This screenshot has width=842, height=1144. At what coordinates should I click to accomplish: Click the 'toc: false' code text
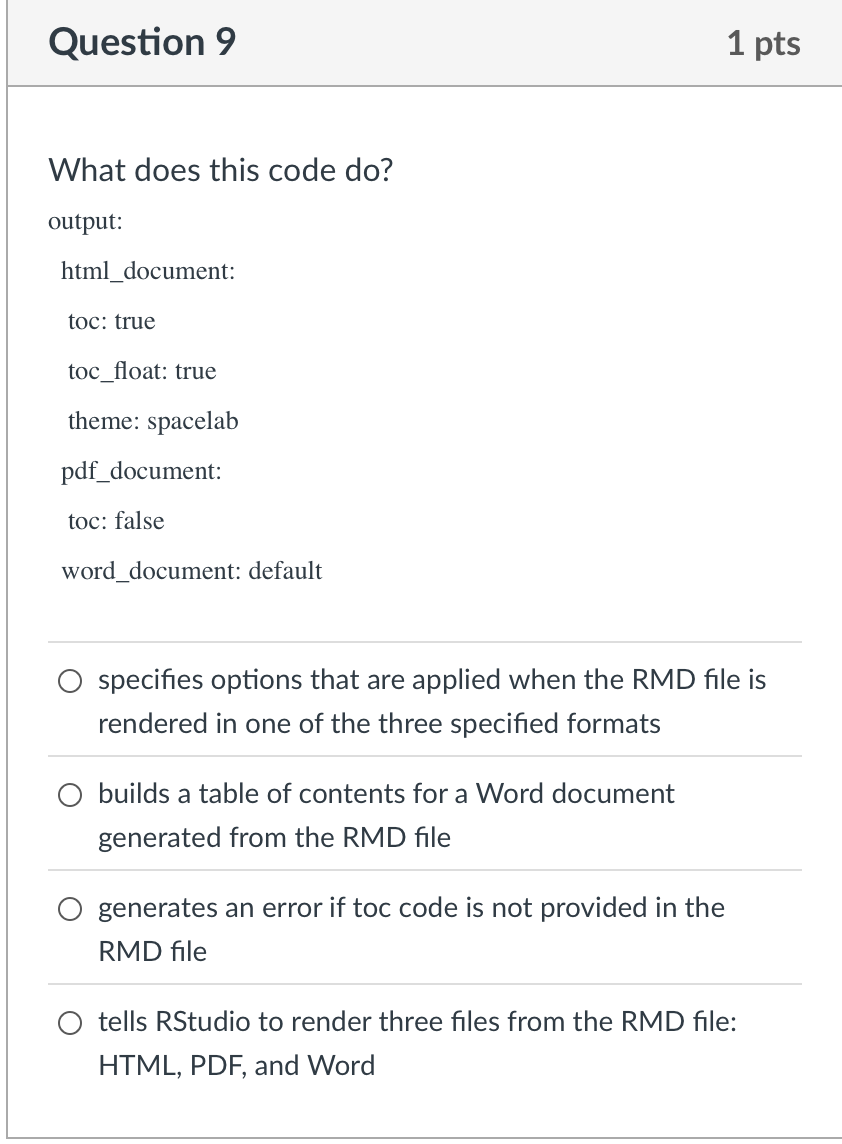pos(113,521)
